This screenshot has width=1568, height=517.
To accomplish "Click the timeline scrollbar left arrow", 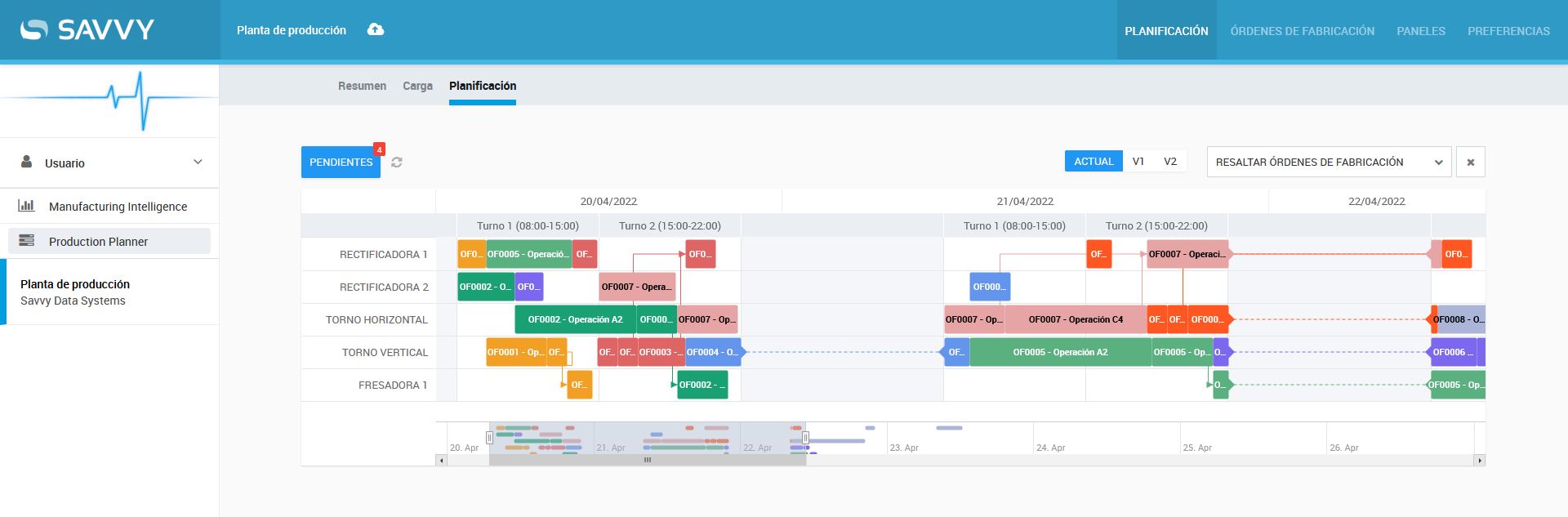I will 442,461.
